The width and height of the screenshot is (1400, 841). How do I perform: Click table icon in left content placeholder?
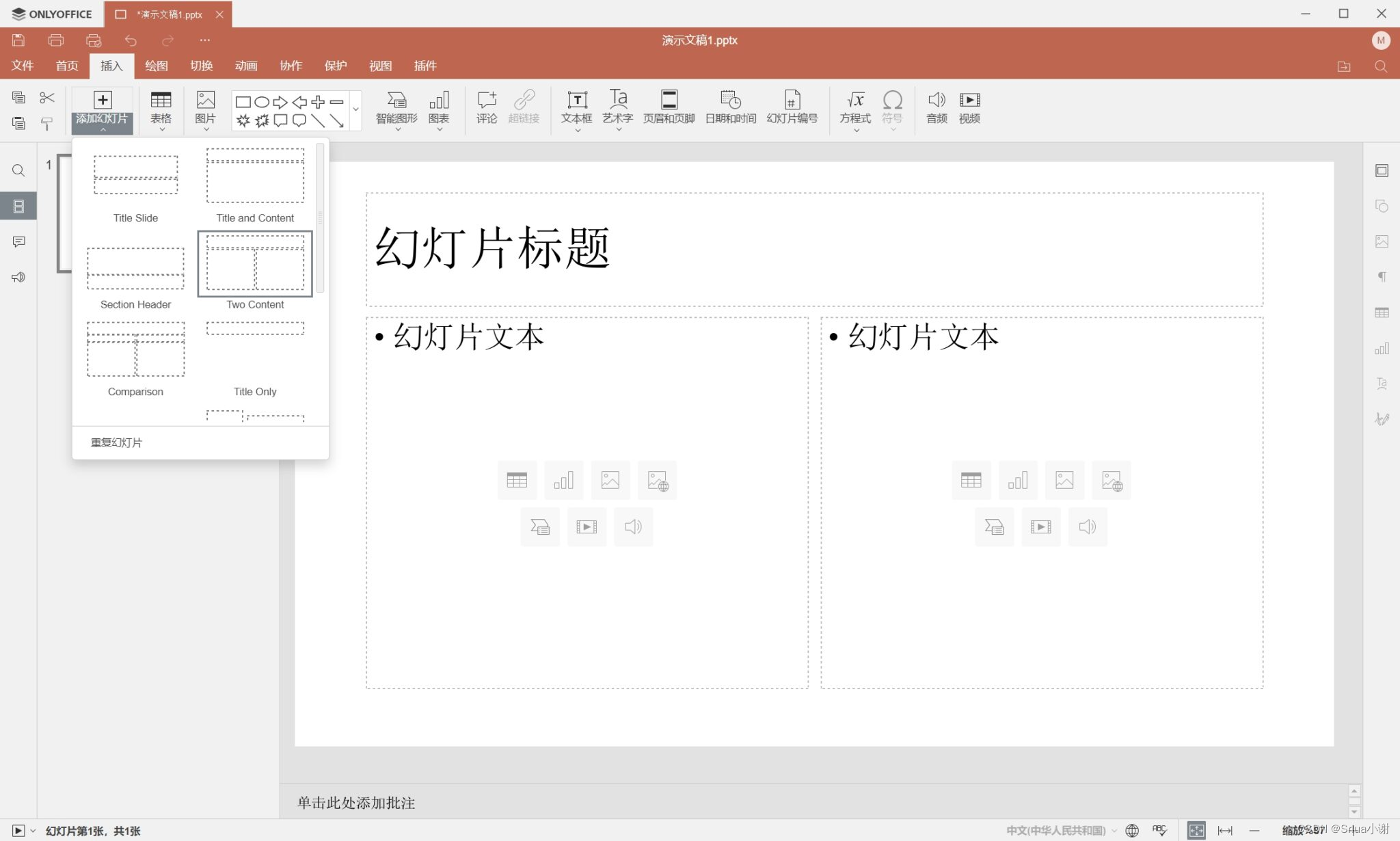coord(517,480)
